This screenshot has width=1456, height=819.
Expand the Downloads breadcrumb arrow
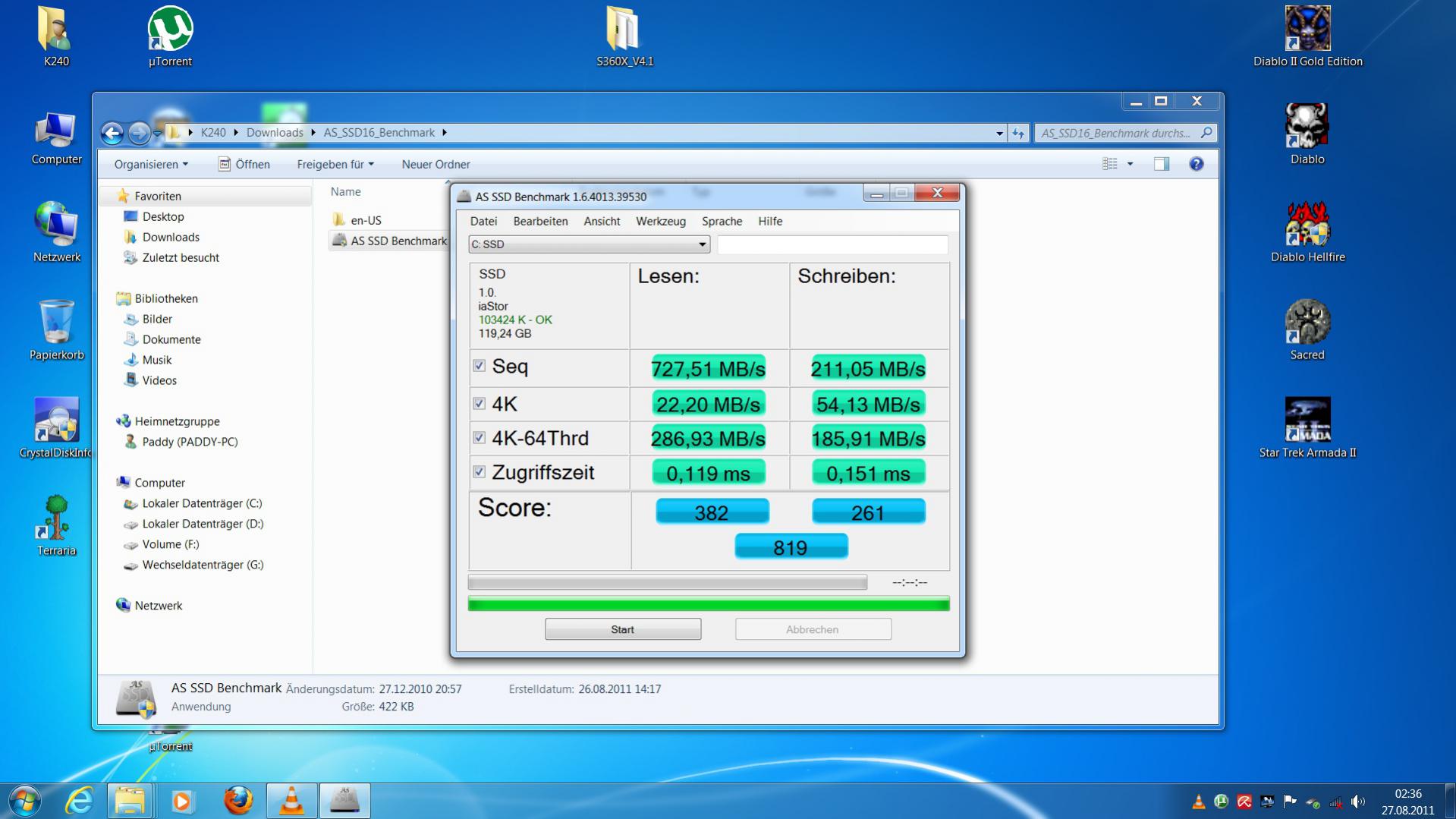click(313, 133)
